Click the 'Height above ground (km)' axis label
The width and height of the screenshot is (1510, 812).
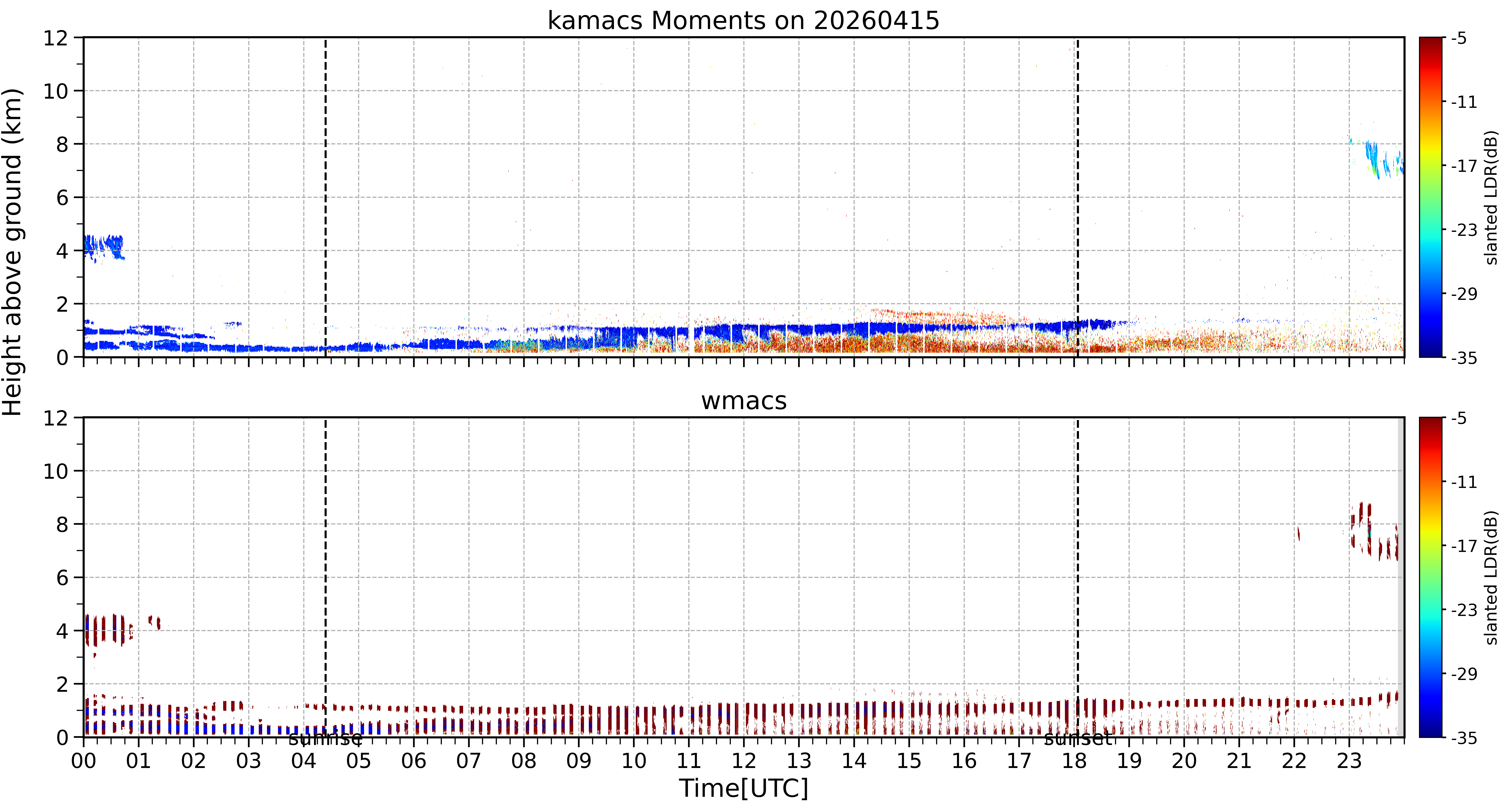(12, 252)
